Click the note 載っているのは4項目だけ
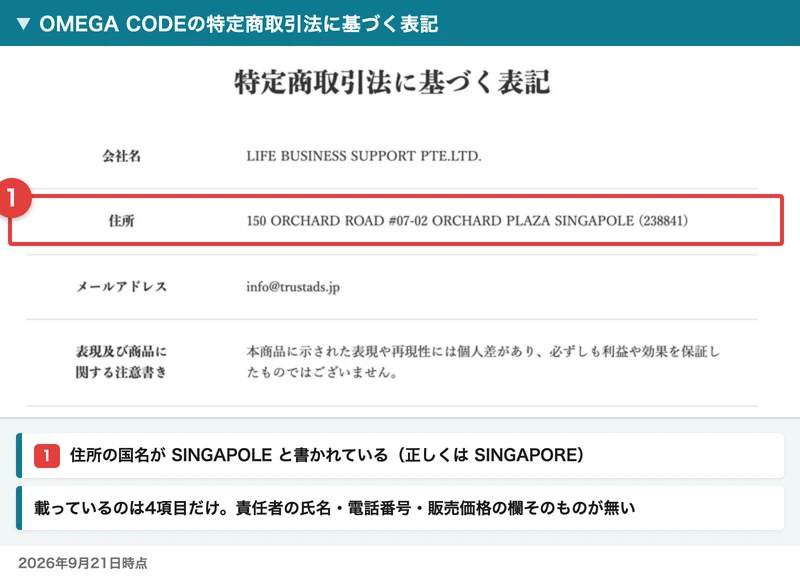This screenshot has width=800, height=584. [400, 508]
